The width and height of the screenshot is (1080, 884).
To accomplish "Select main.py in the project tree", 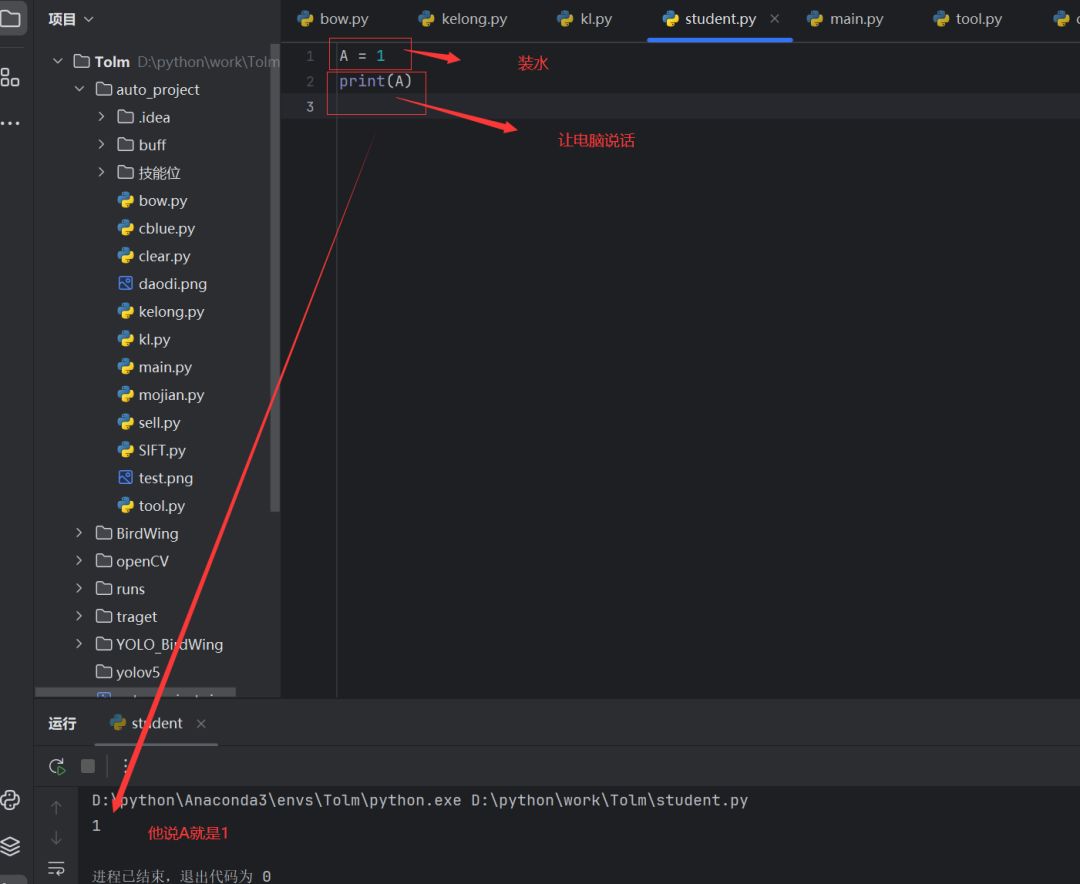I will (x=155, y=367).
